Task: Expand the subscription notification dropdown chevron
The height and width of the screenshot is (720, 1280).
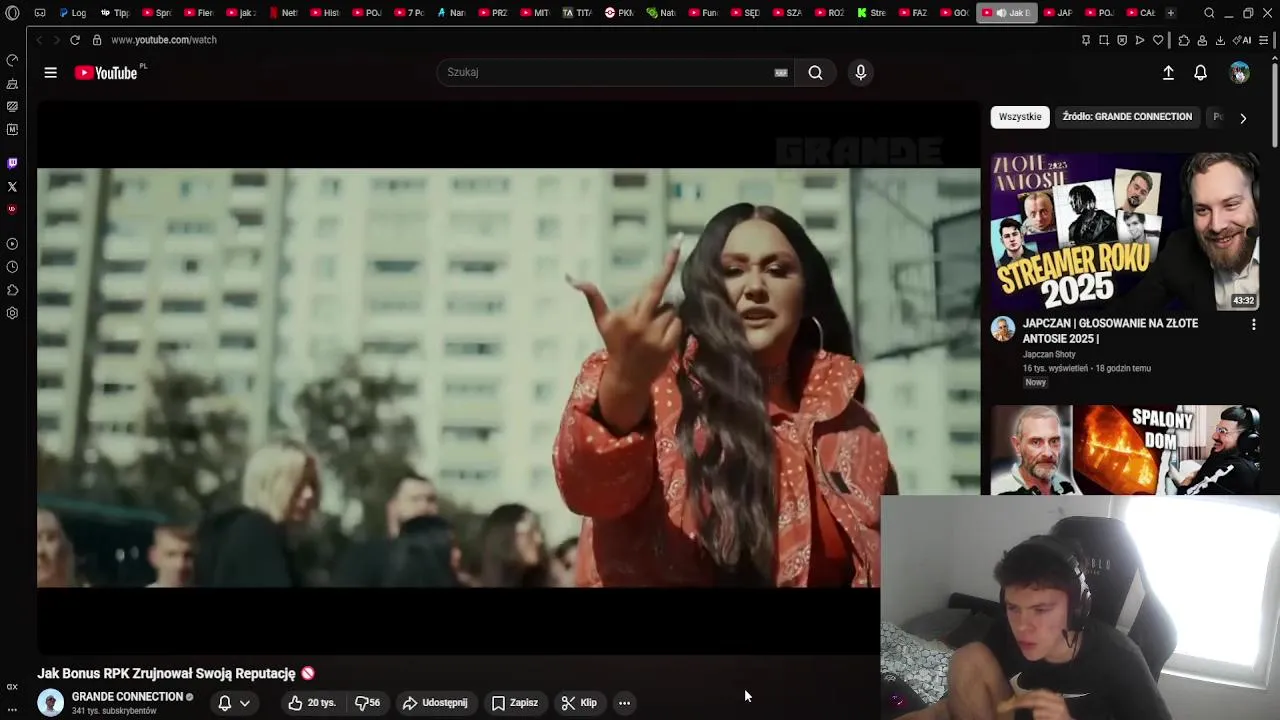Action: tap(244, 703)
